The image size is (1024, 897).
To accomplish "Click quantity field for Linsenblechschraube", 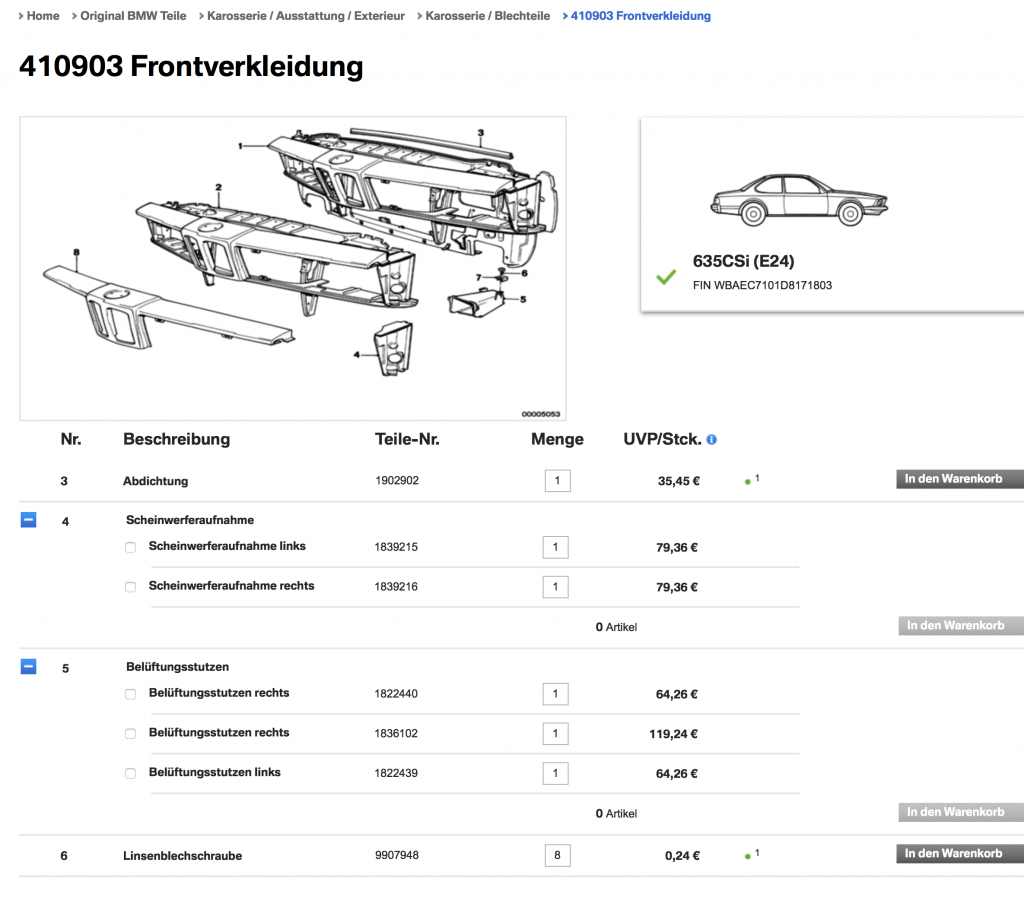I will coord(557,856).
